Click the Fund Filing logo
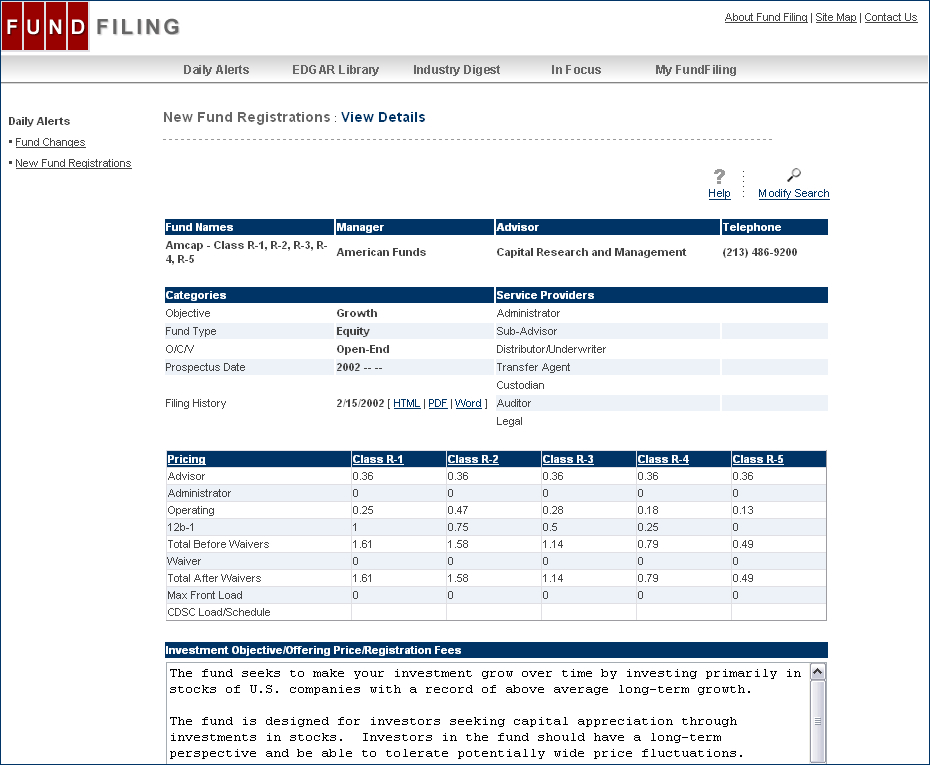The width and height of the screenshot is (930, 765). click(x=91, y=26)
